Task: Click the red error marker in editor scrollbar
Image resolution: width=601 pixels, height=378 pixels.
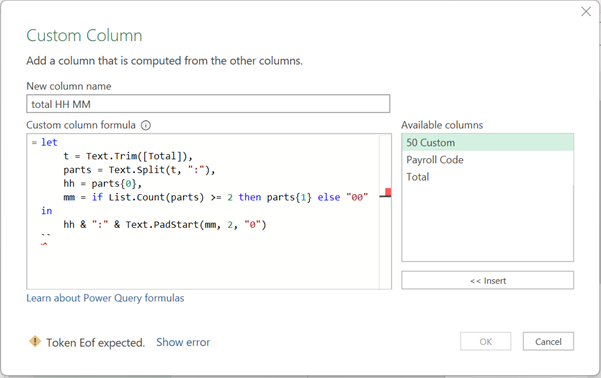Action: coord(388,192)
